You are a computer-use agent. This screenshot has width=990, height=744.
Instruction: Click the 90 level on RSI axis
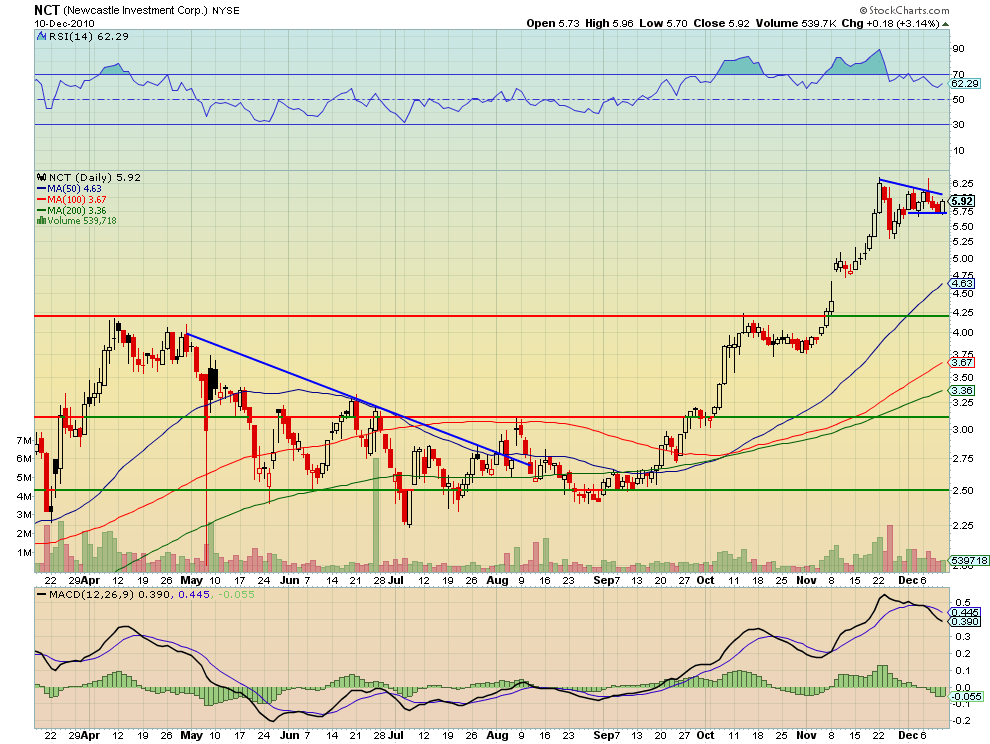click(x=958, y=49)
